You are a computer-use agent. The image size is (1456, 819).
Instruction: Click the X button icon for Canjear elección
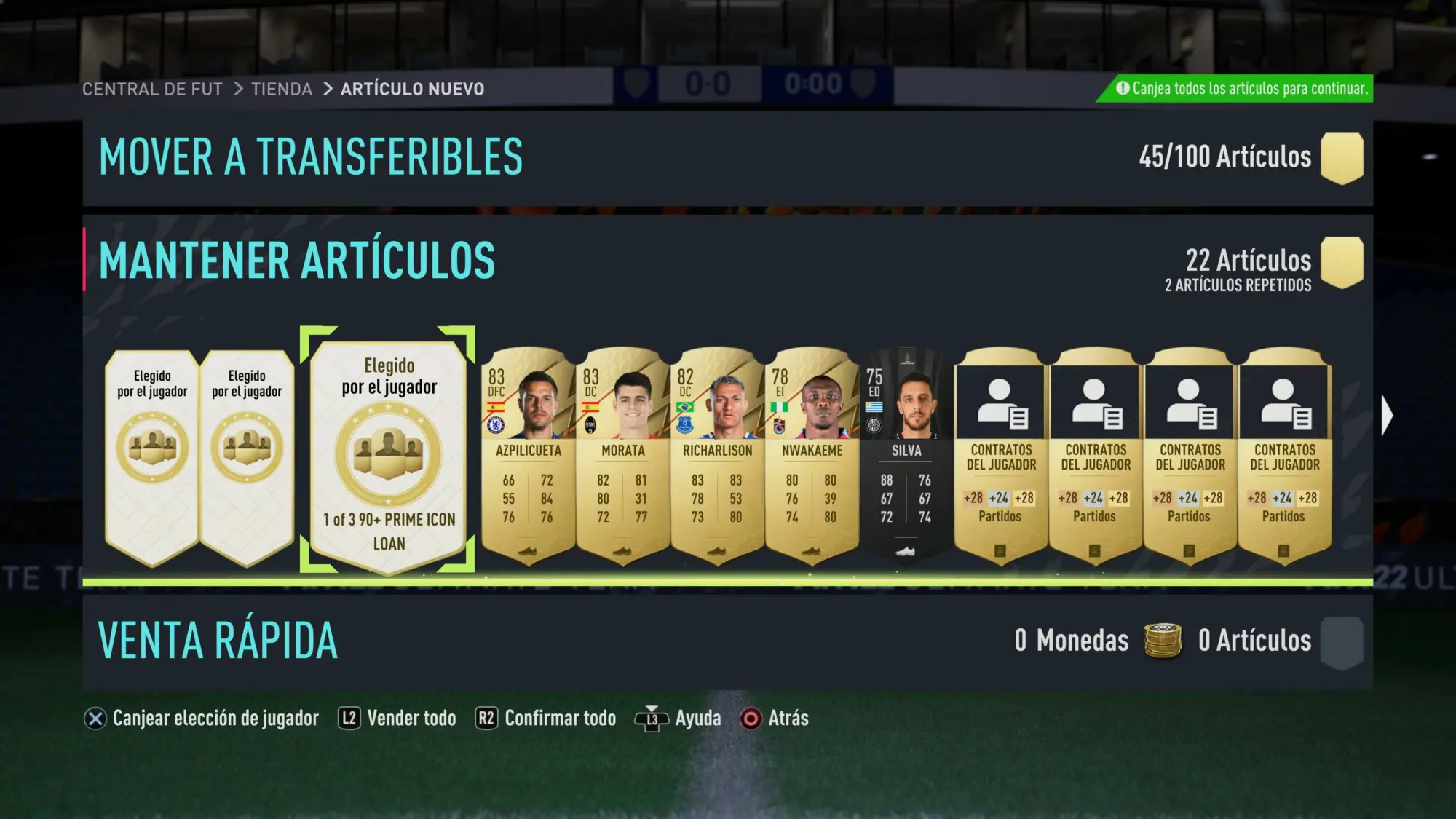(95, 719)
